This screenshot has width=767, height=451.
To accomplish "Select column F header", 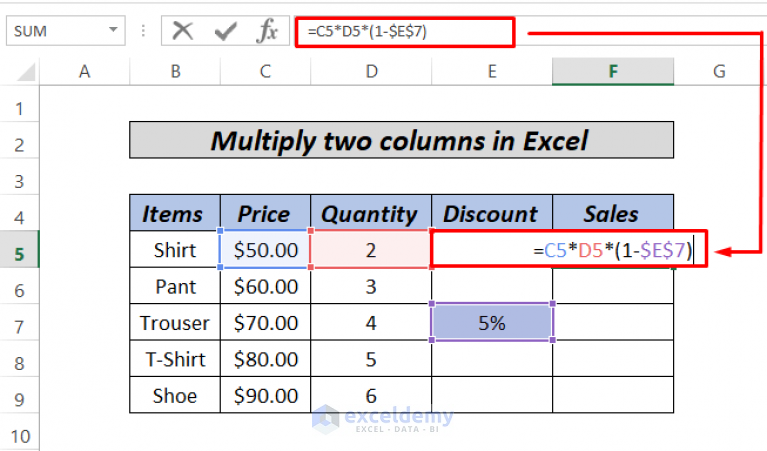I will (x=611, y=71).
